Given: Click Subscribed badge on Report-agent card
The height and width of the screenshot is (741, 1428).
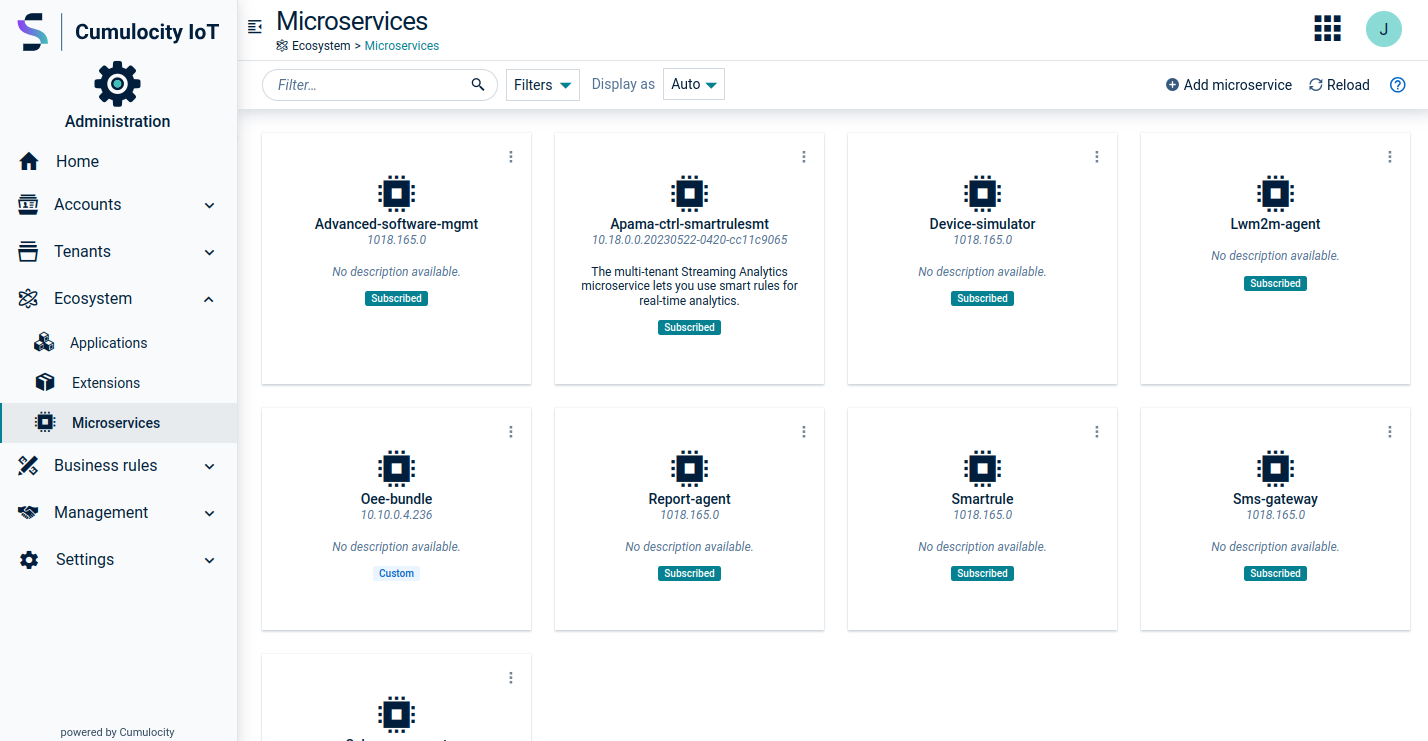Looking at the screenshot, I should tap(690, 574).
